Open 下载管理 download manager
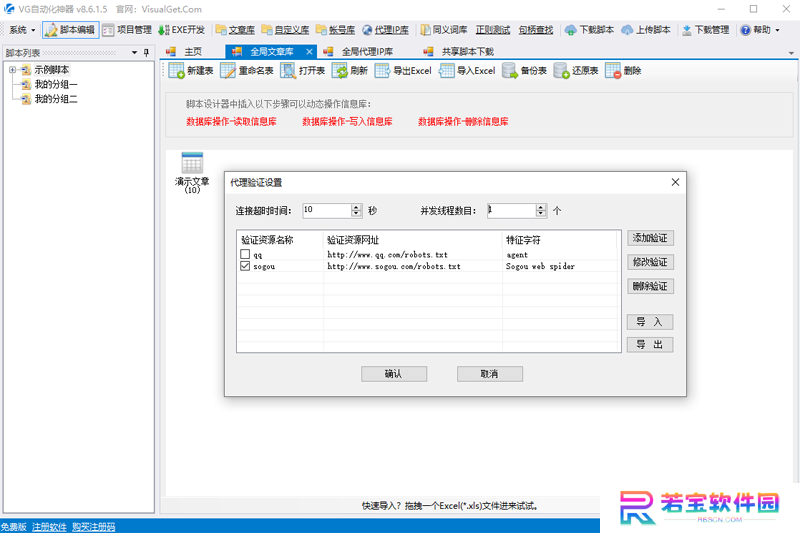Image resolution: width=800 pixels, height=533 pixels. (x=706, y=30)
